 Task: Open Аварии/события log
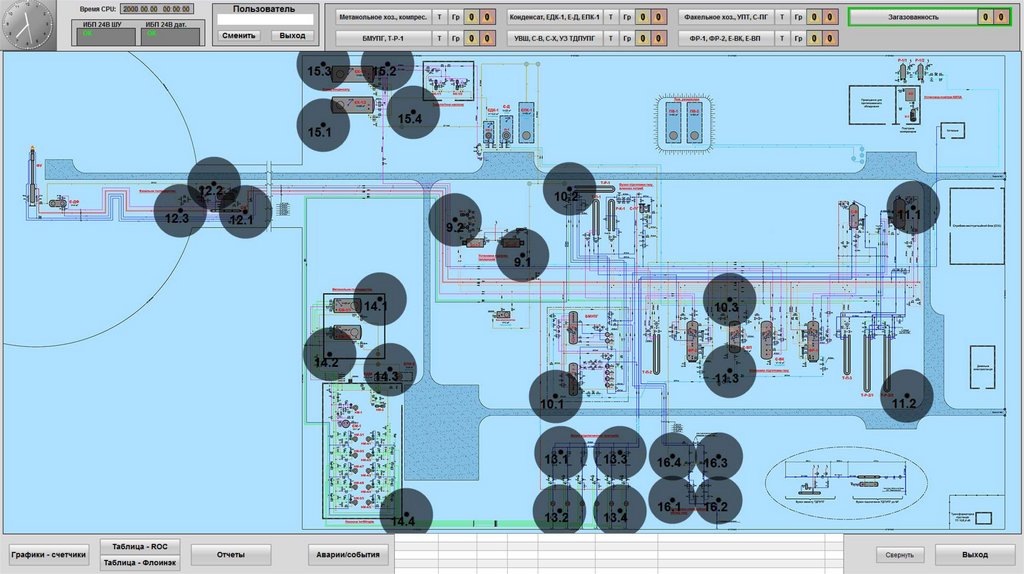pyautogui.click(x=348, y=554)
